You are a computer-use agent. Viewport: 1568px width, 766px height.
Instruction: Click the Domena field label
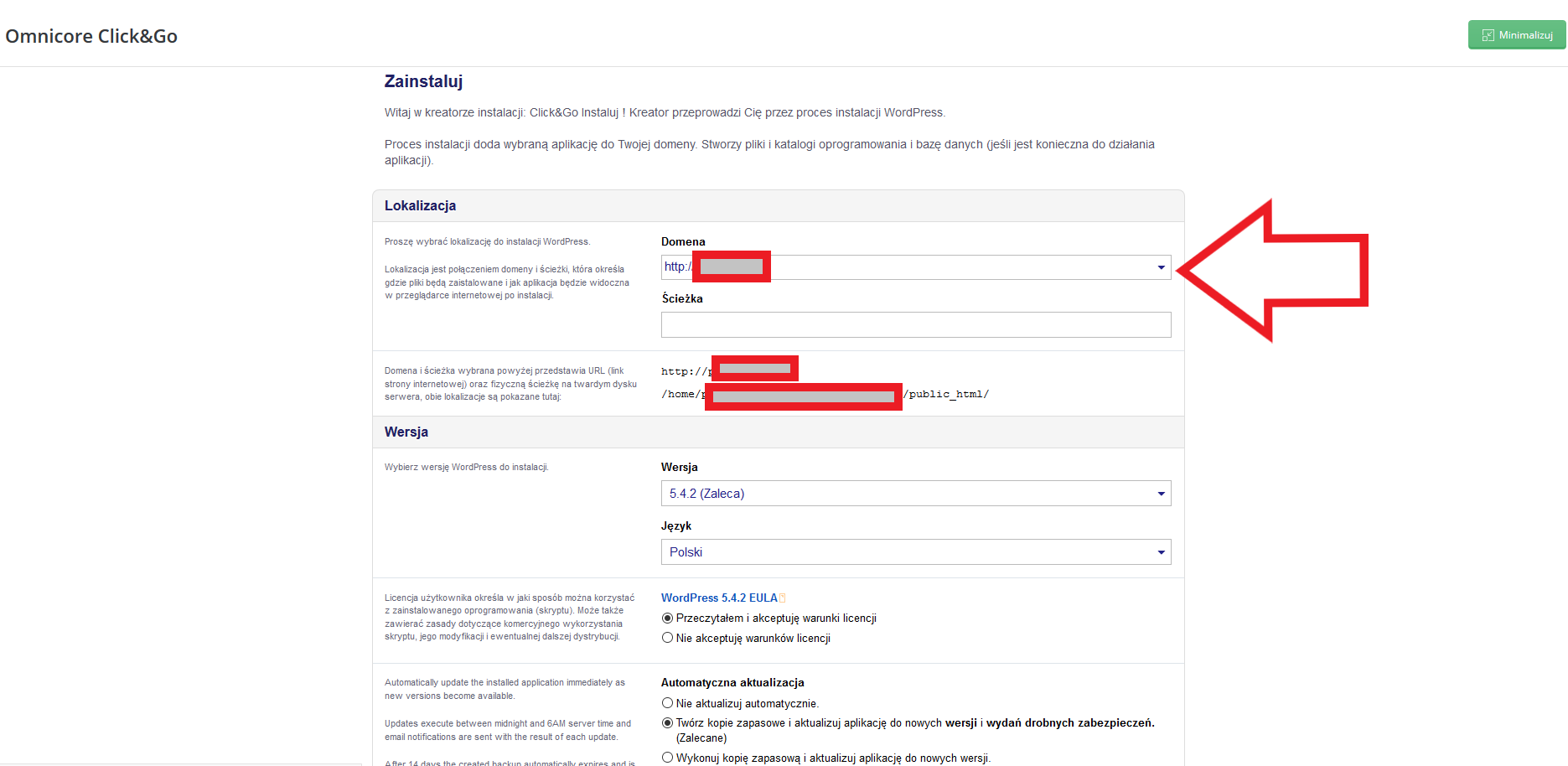click(x=683, y=242)
